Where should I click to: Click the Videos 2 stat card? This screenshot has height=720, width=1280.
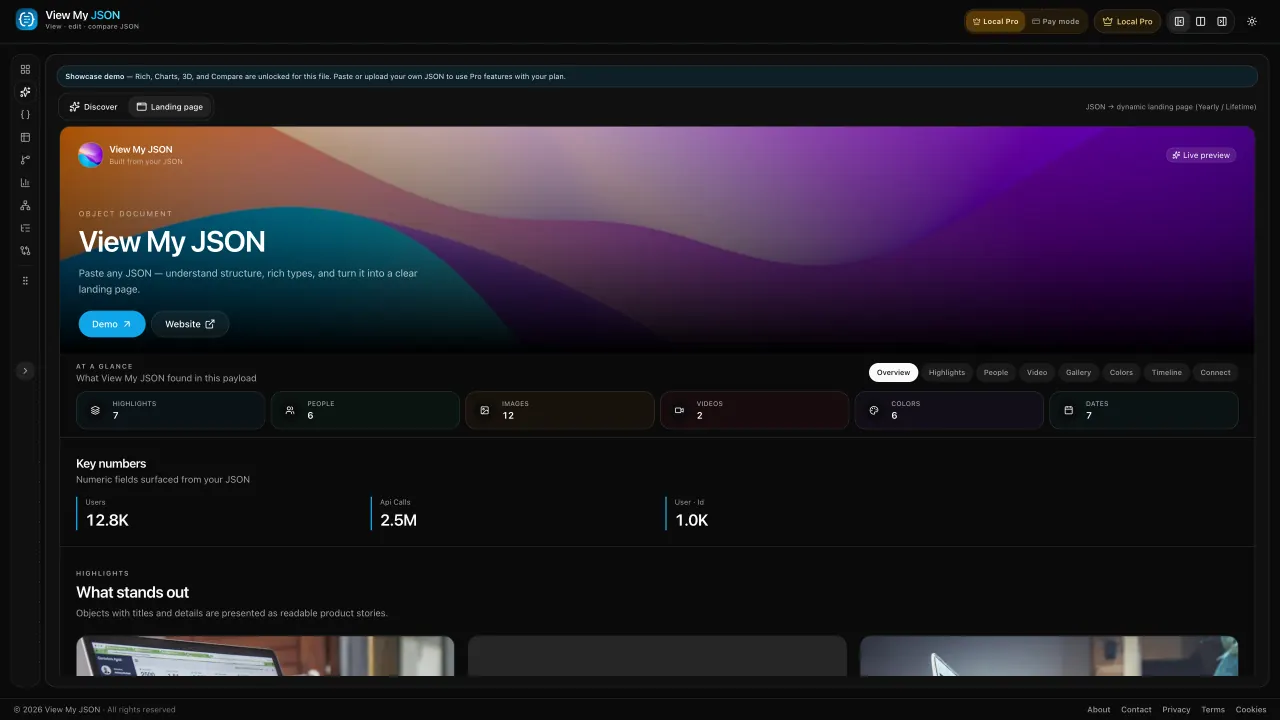[x=754, y=410]
